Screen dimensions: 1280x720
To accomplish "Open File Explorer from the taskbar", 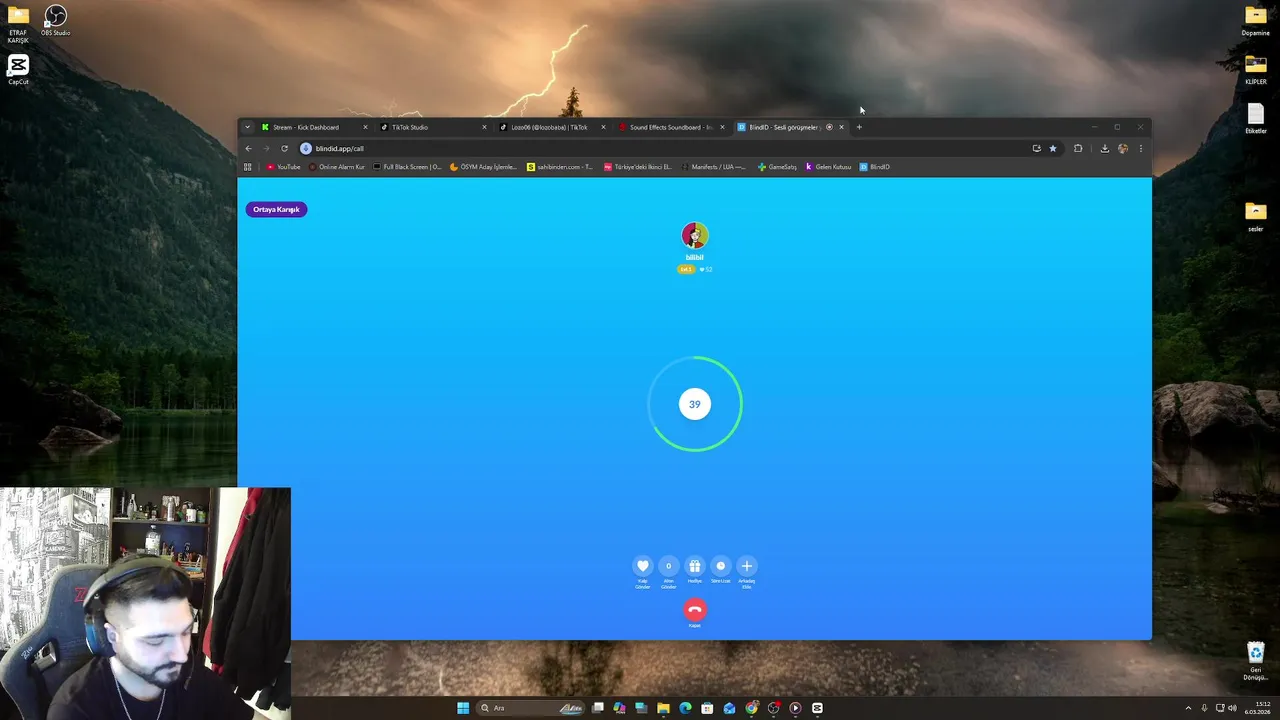I will click(x=663, y=708).
